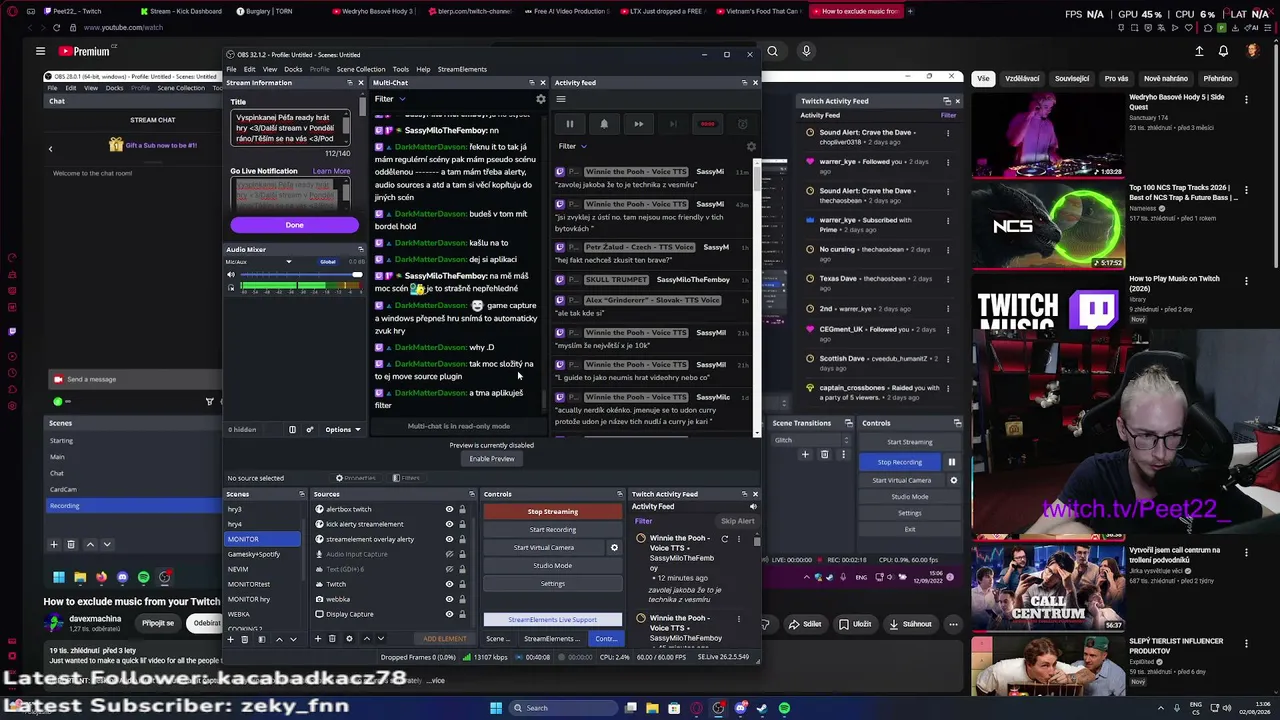Open the Activity feed Filter dropdown
The width and height of the screenshot is (1280, 720).
coord(572,147)
